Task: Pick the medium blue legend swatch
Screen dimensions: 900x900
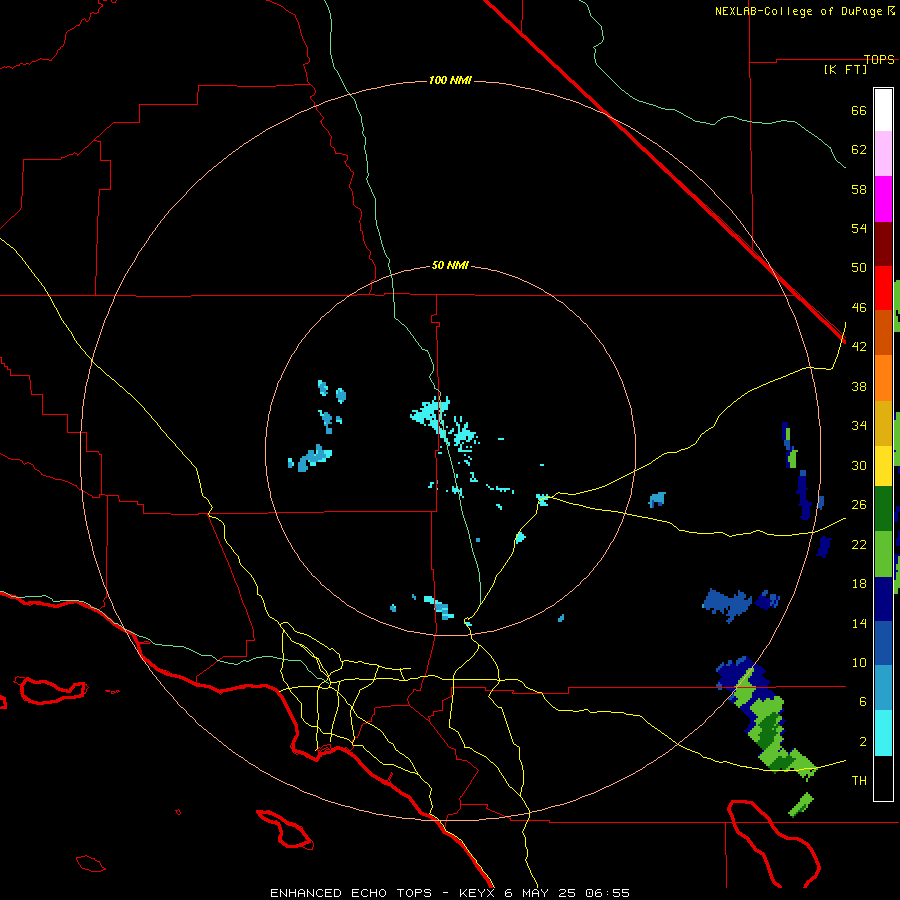Action: (x=883, y=643)
